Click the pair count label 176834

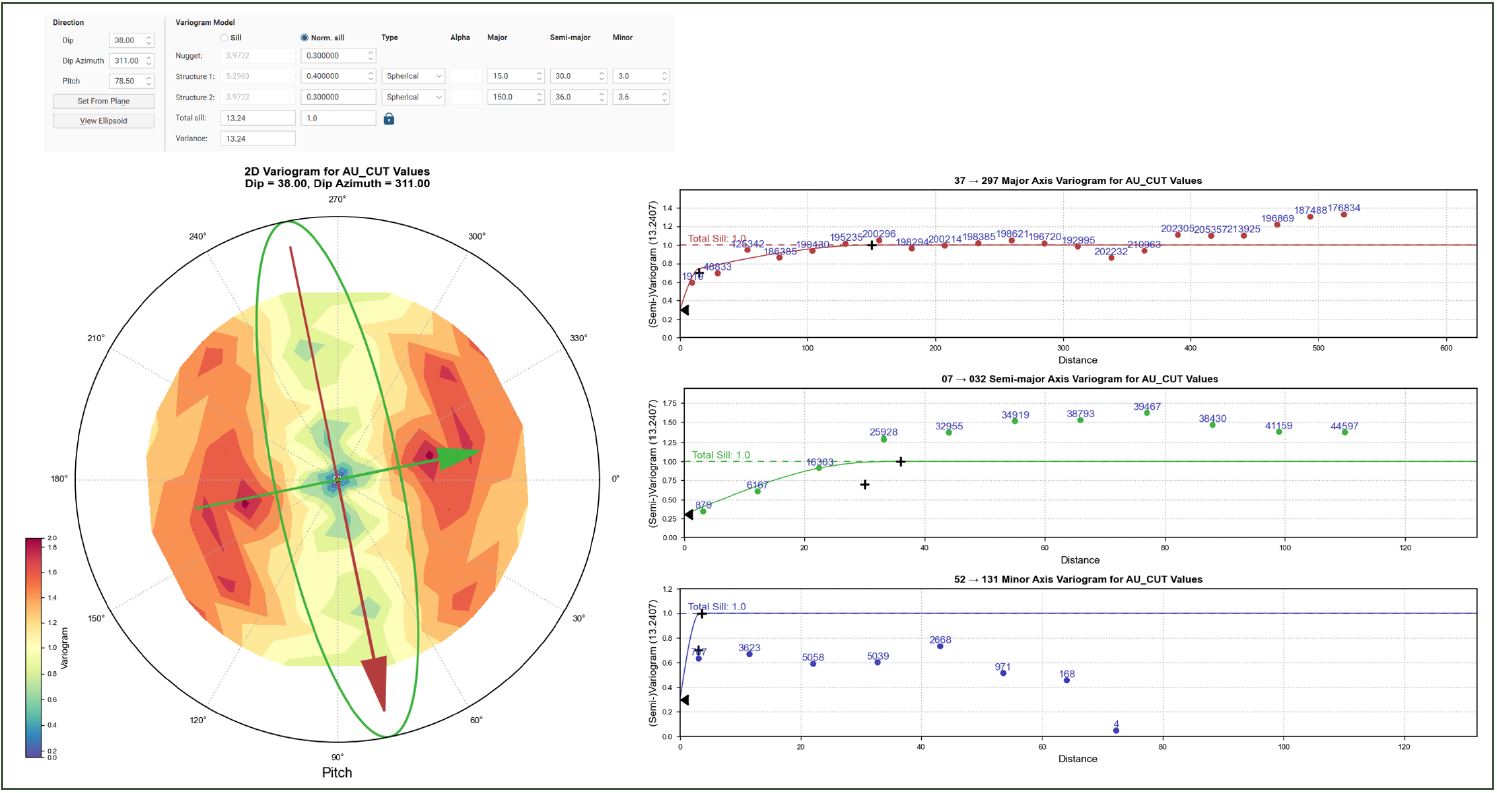point(1343,208)
